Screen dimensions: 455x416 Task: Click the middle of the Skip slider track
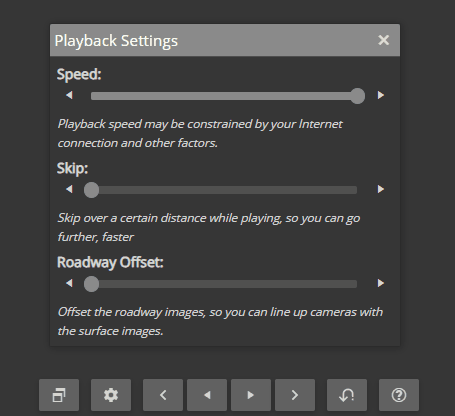tap(224, 190)
